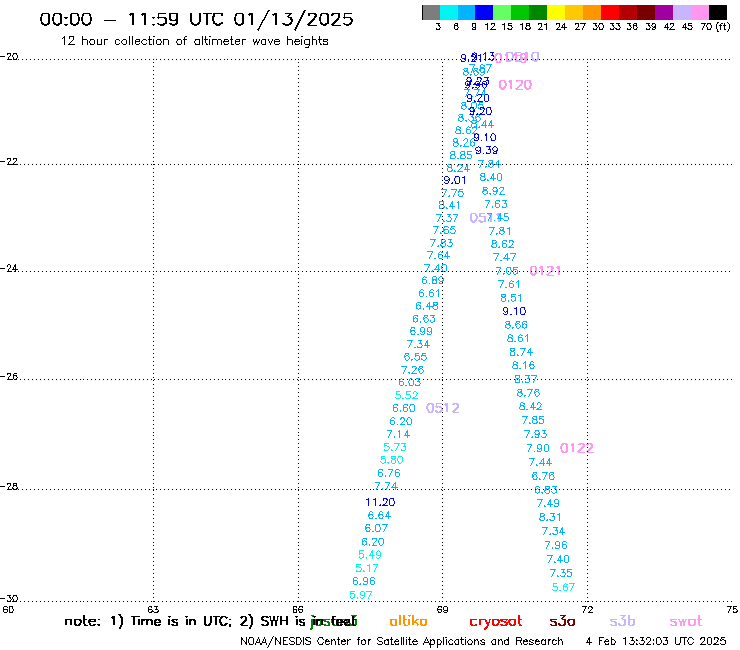Select the s3a satellite legend label
The height and width of the screenshot is (650, 740).
tap(562, 621)
